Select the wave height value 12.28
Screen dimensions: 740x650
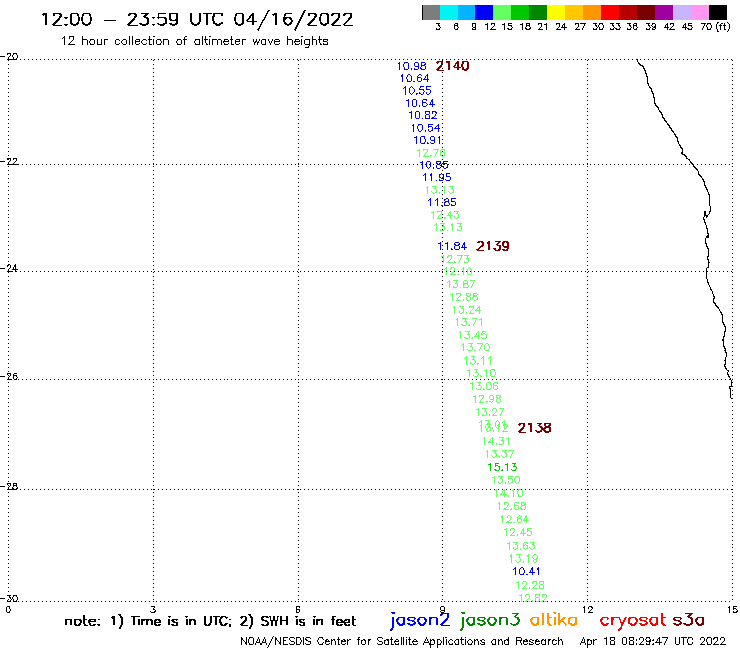[x=530, y=585]
